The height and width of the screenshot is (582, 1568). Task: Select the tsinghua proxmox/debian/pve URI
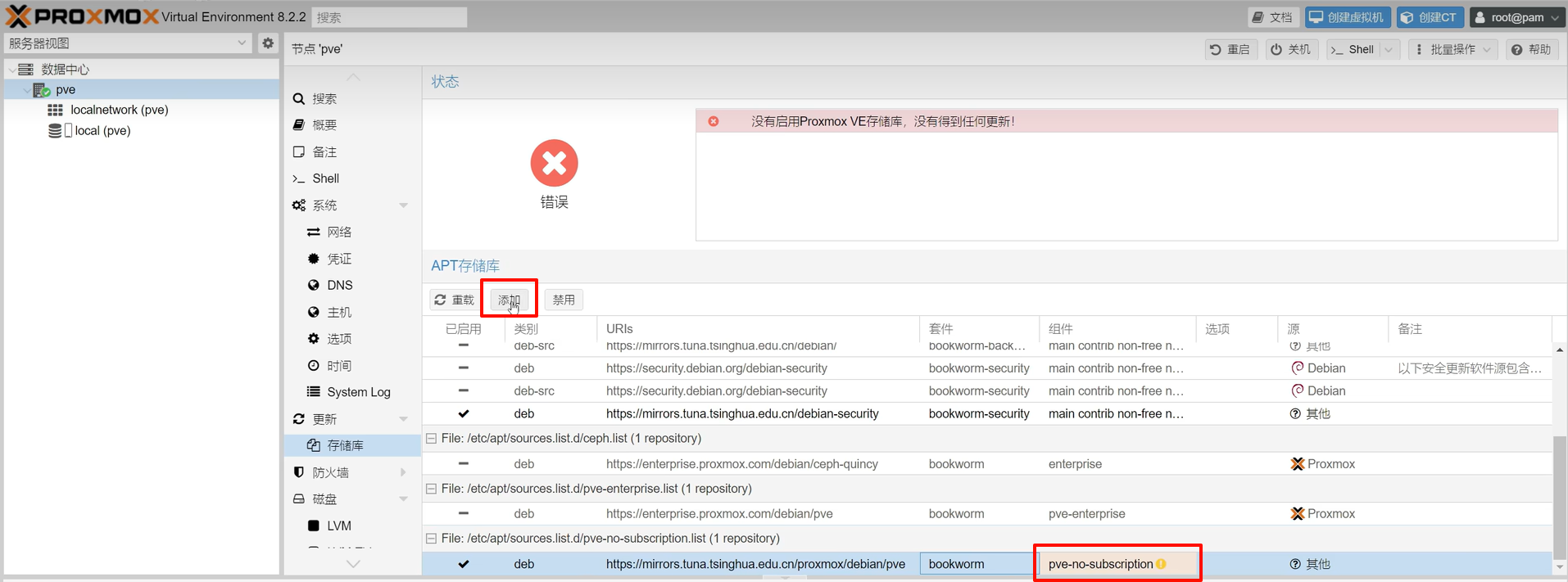(x=755, y=564)
